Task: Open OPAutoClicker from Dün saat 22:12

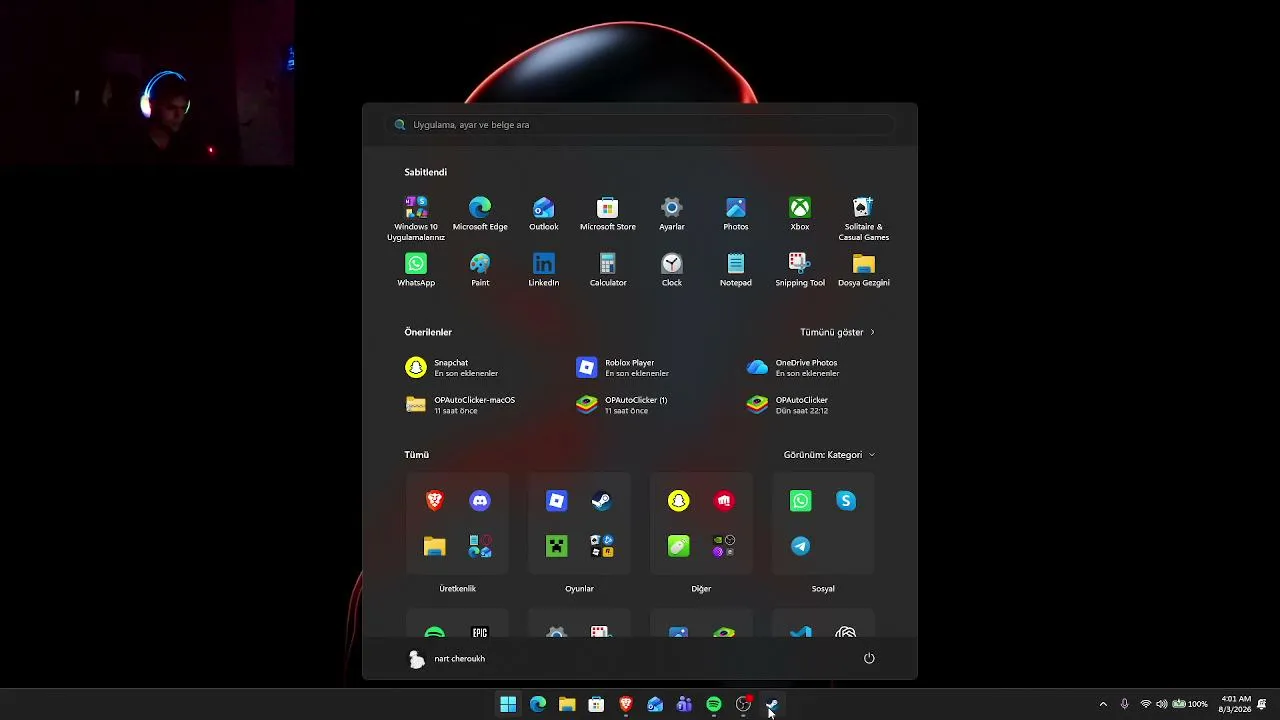Action: pos(788,405)
